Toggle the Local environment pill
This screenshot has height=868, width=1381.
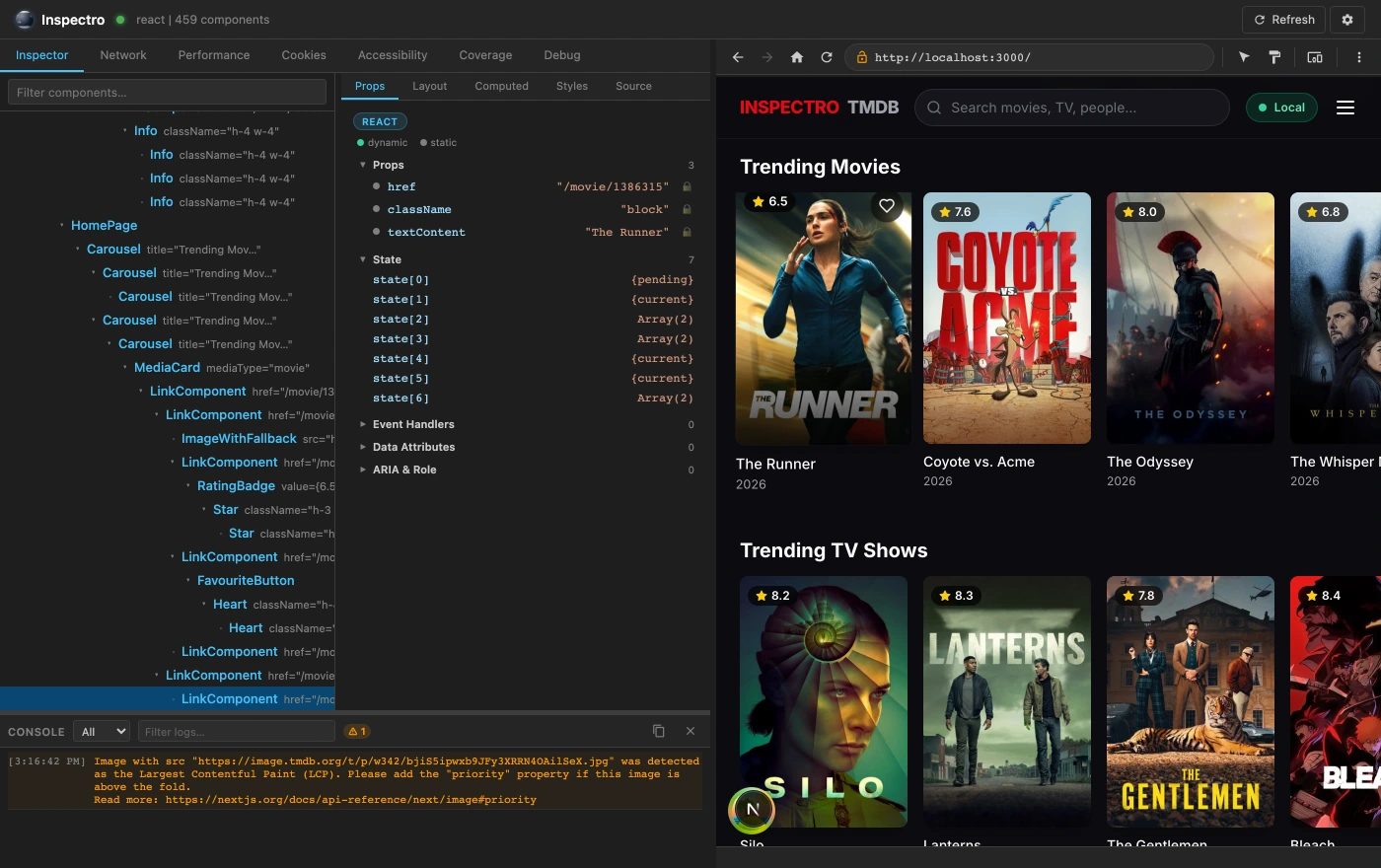click(x=1281, y=108)
